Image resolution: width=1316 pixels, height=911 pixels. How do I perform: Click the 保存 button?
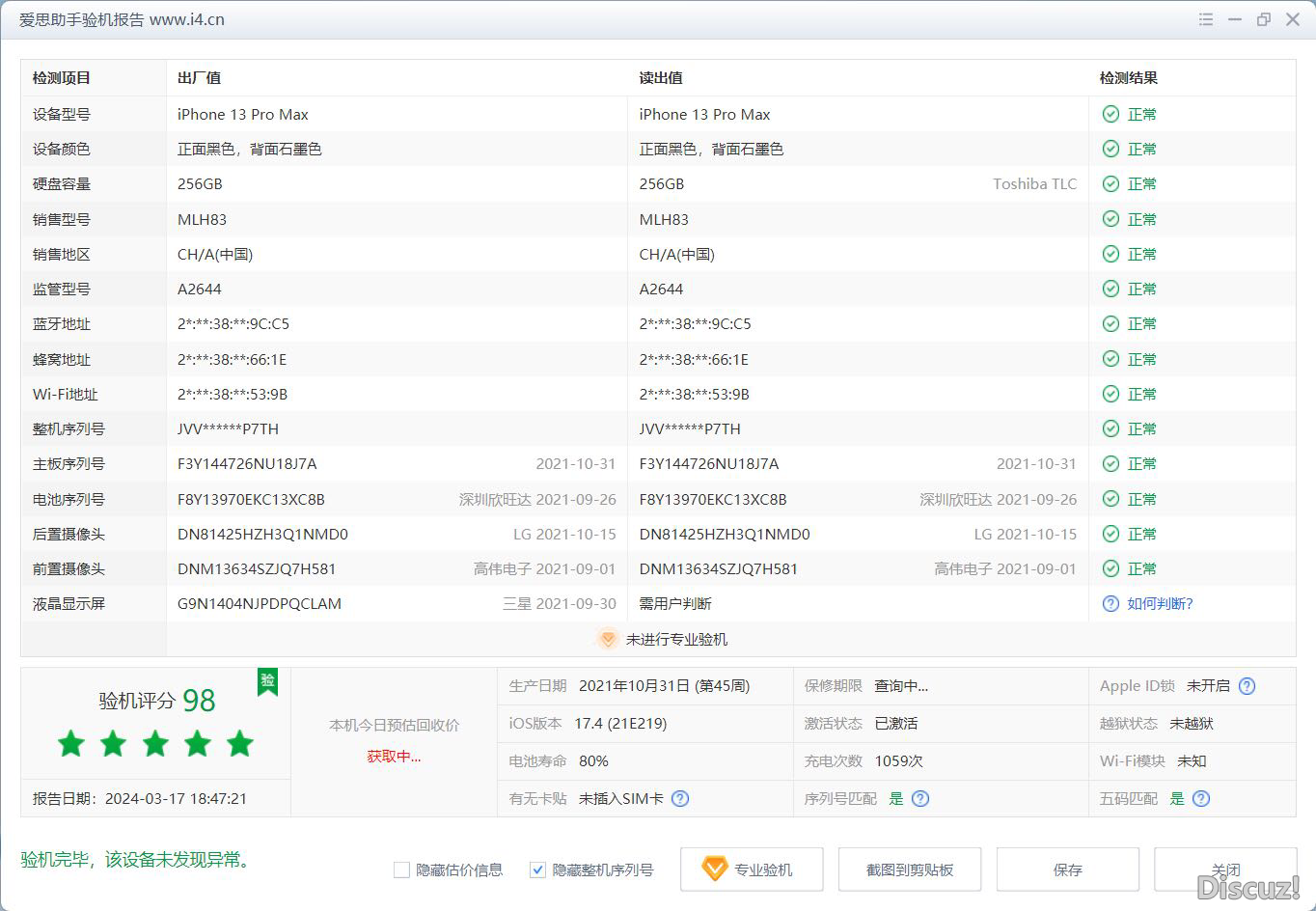(x=1068, y=870)
